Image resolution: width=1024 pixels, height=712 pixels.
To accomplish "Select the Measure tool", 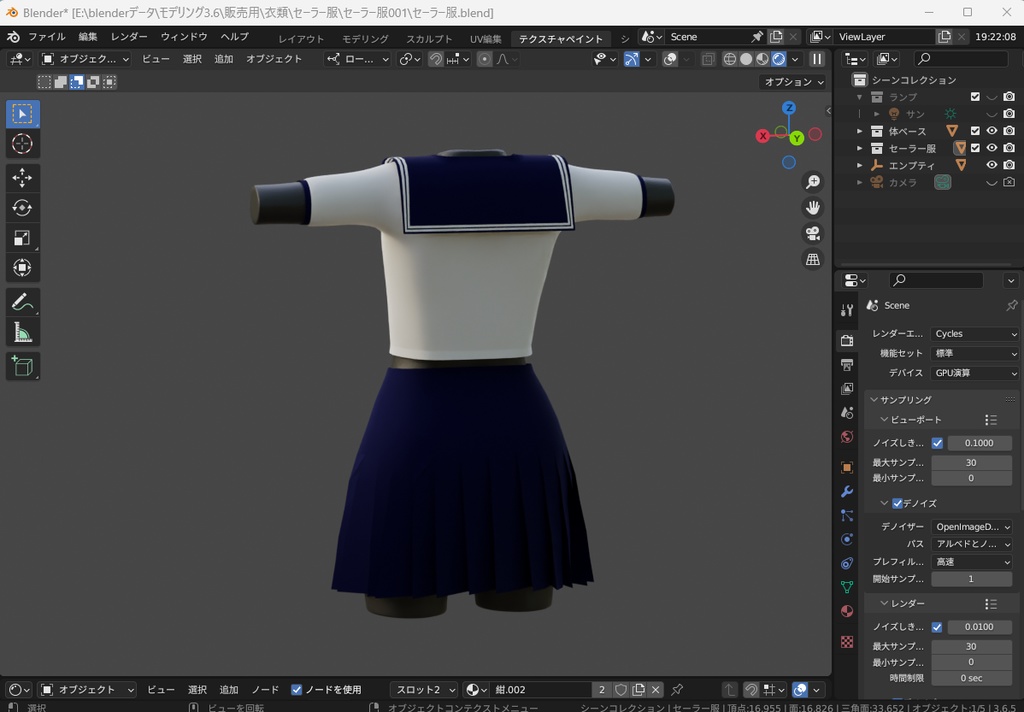I will tap(22, 332).
